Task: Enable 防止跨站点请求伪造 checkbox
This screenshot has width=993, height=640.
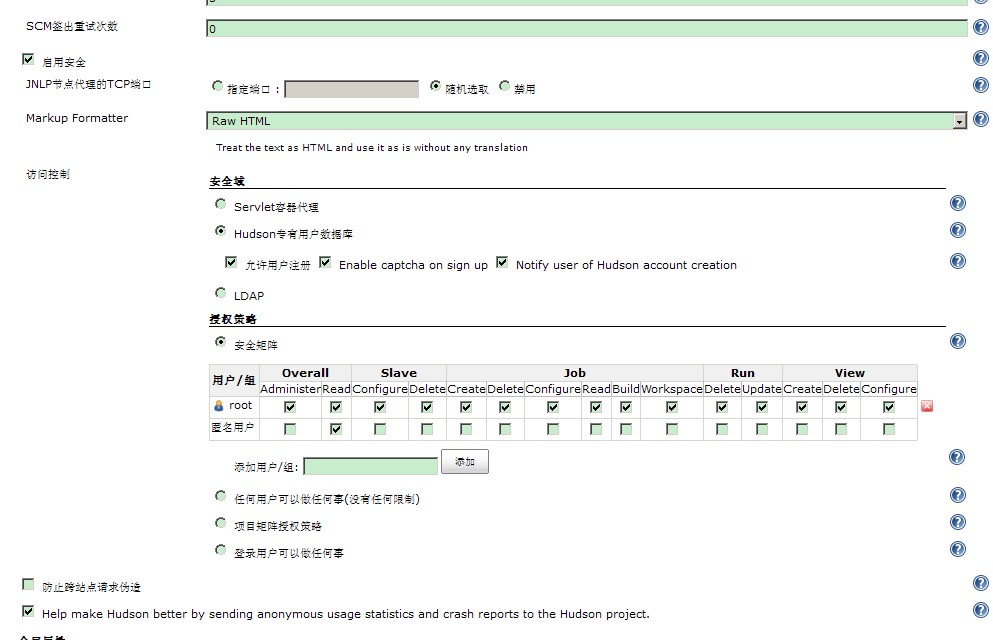Action: pos(28,584)
